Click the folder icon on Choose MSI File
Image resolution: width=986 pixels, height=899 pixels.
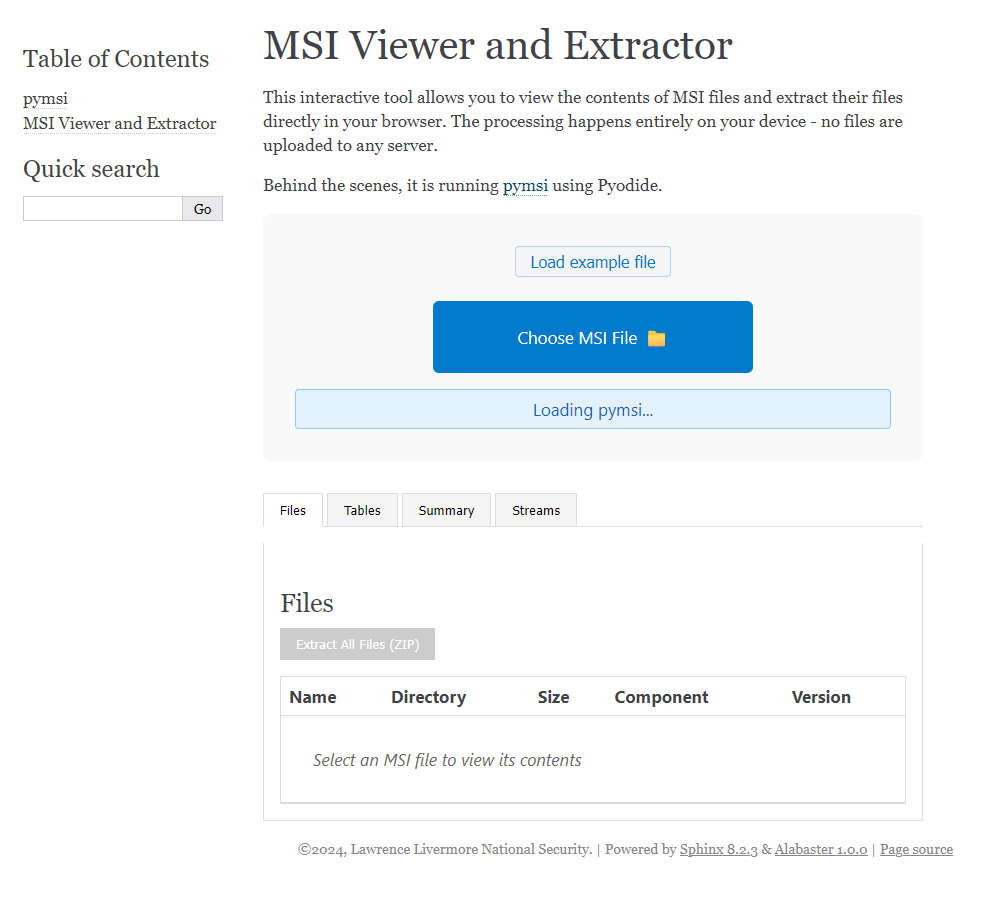point(656,338)
